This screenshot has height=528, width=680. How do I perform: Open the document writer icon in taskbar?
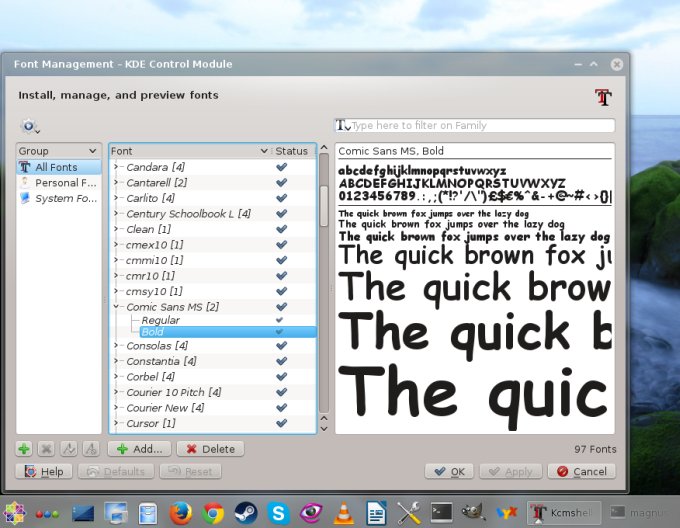pyautogui.click(x=376, y=513)
